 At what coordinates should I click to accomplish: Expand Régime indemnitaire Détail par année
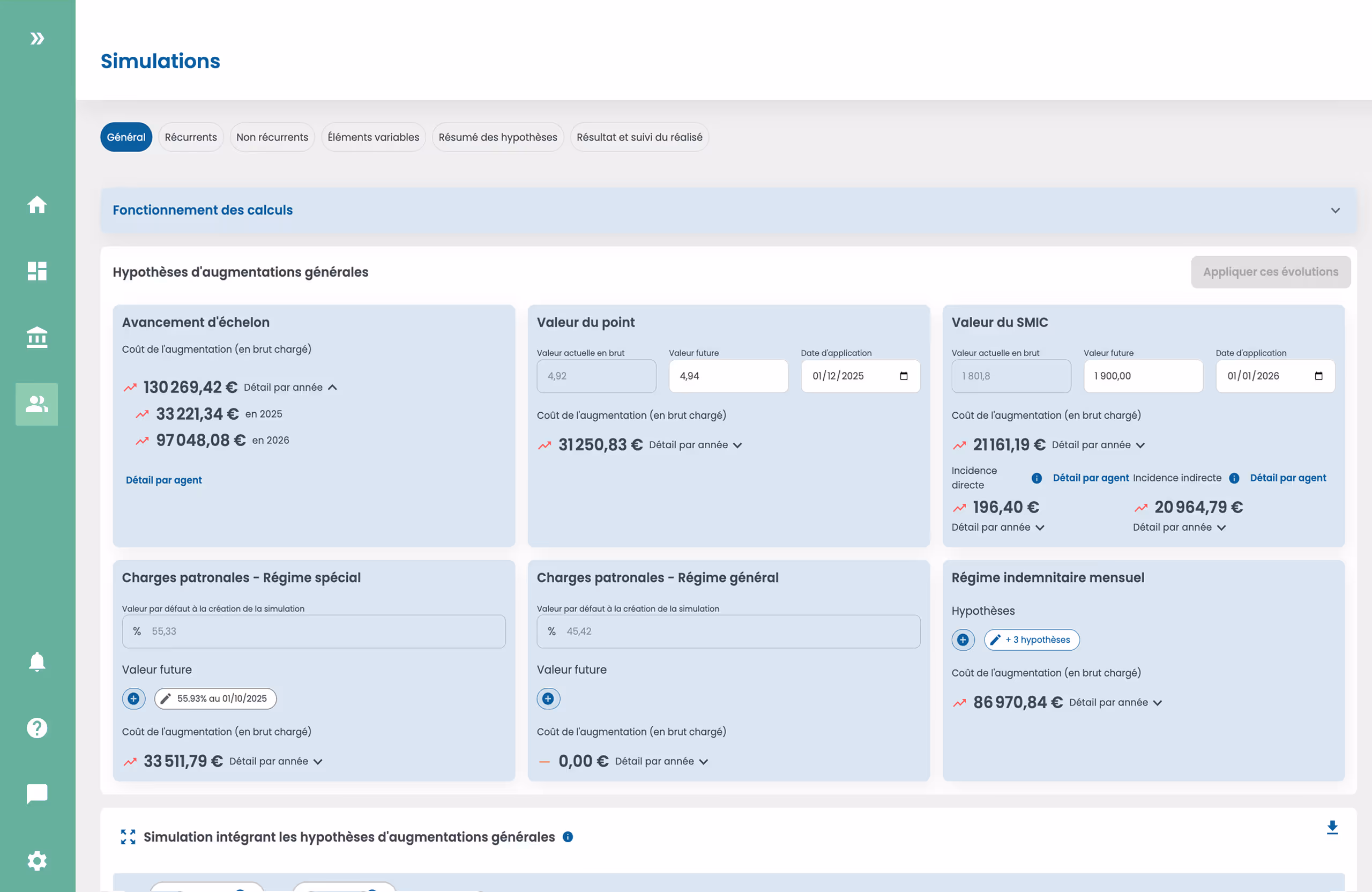coord(1115,702)
